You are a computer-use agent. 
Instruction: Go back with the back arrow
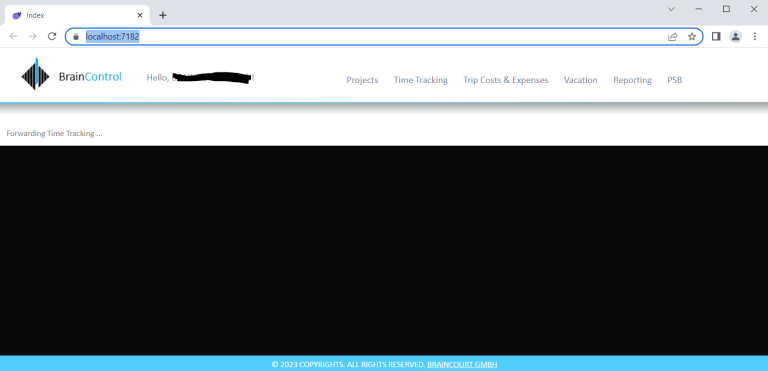click(x=13, y=36)
